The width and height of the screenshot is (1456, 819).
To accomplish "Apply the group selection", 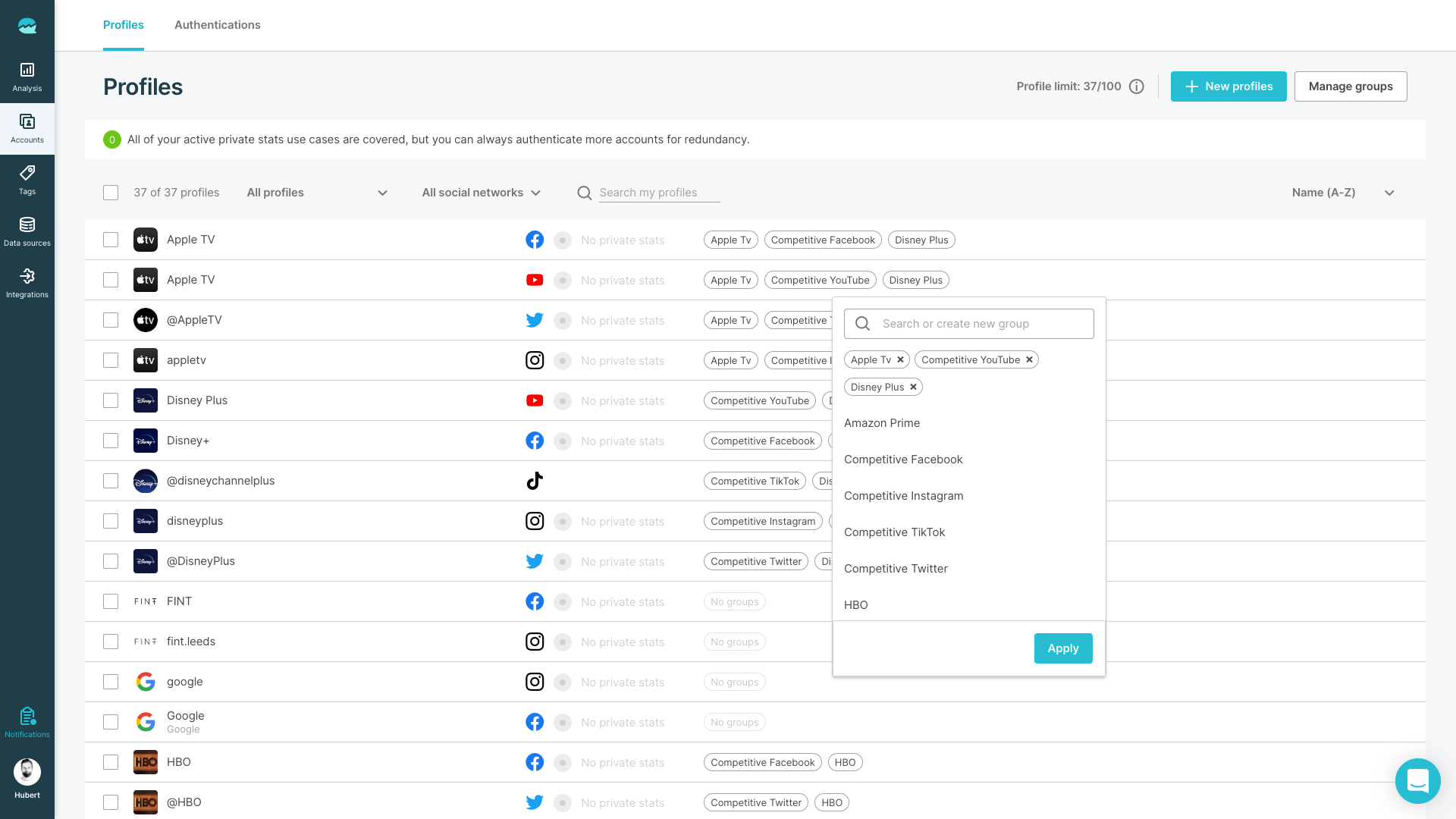I will coord(1063,648).
